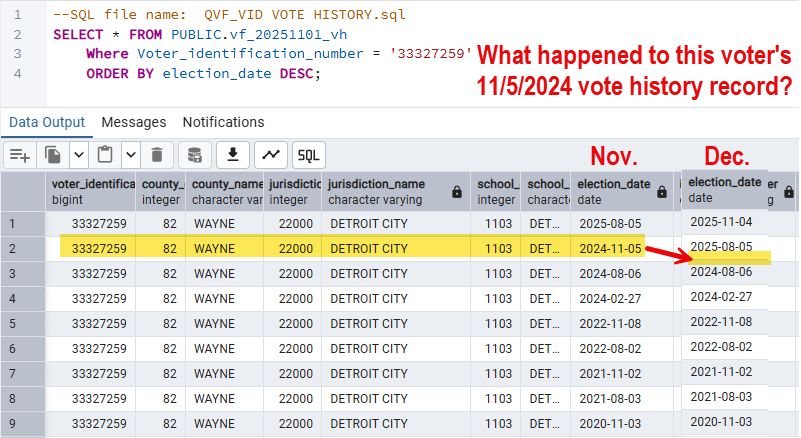This screenshot has height=438, width=801.
Task: Open the Notifications tab
Action: [x=224, y=123]
